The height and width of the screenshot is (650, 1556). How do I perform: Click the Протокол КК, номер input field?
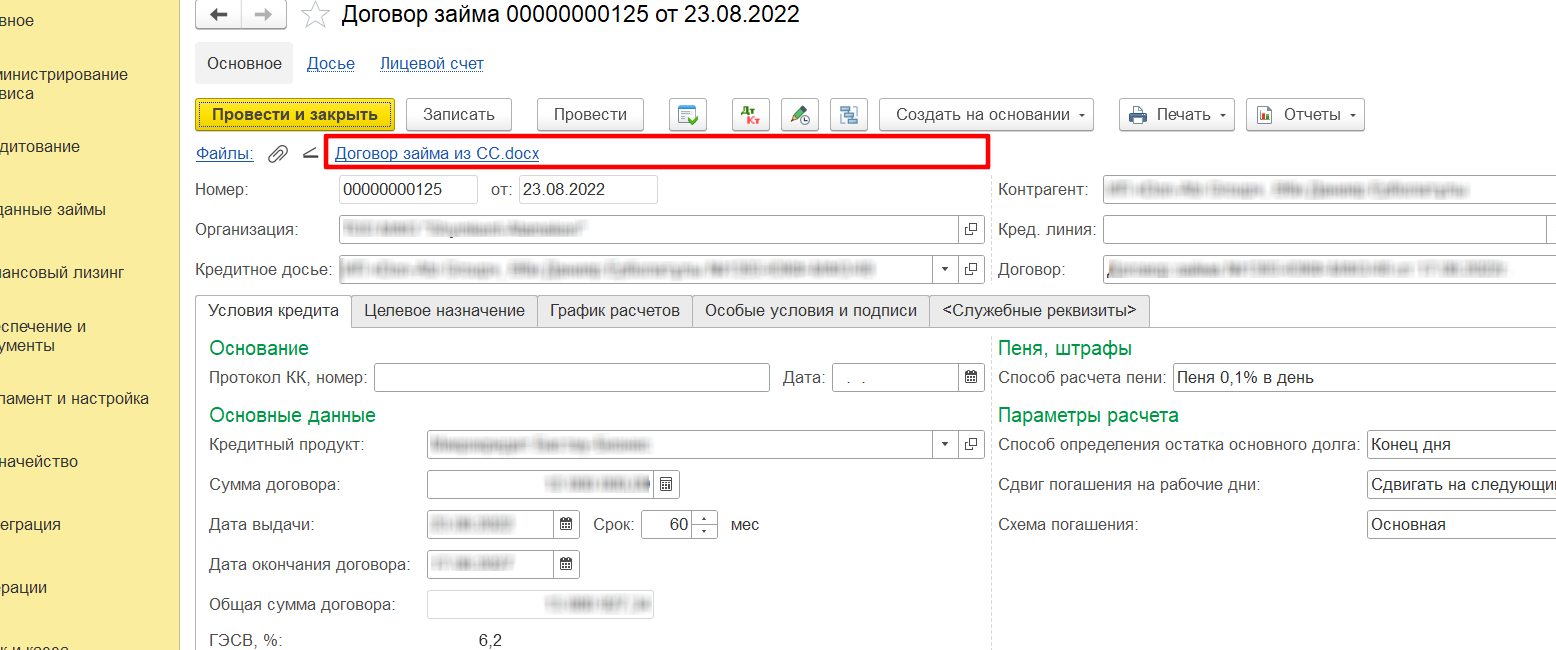point(571,378)
